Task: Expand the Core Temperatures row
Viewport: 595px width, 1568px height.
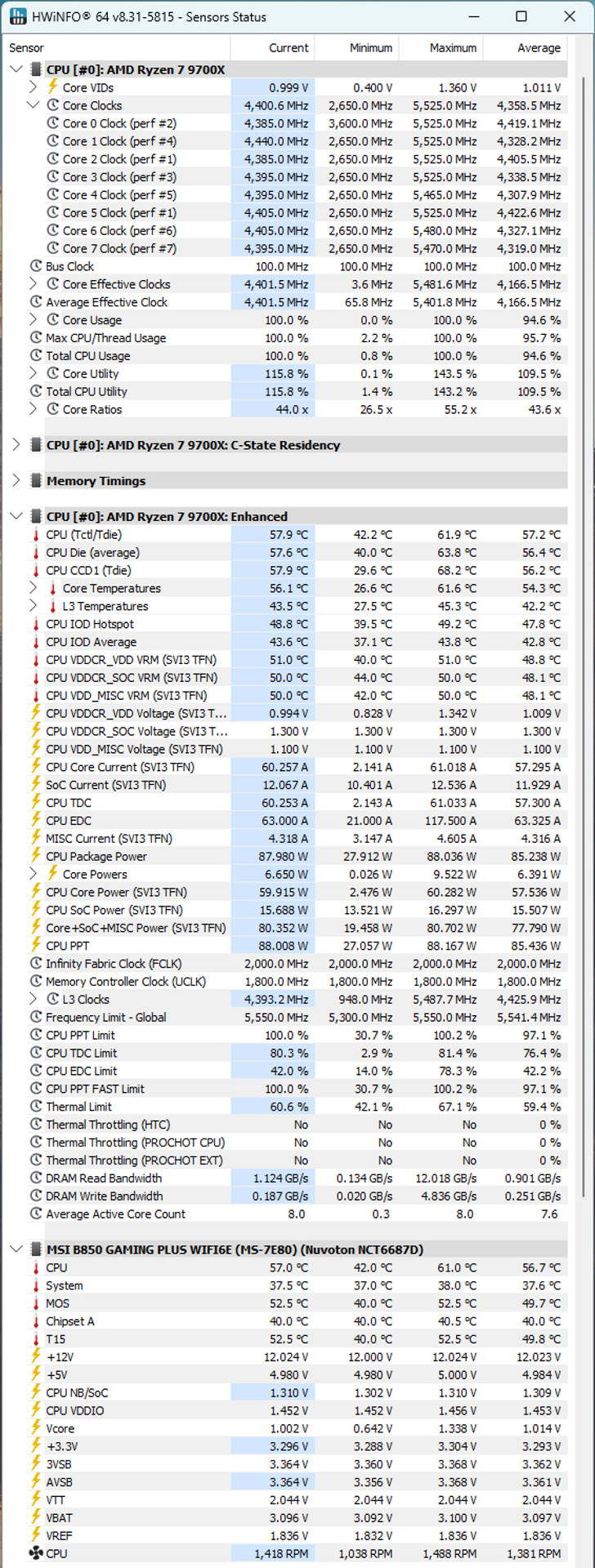Action: (33, 588)
